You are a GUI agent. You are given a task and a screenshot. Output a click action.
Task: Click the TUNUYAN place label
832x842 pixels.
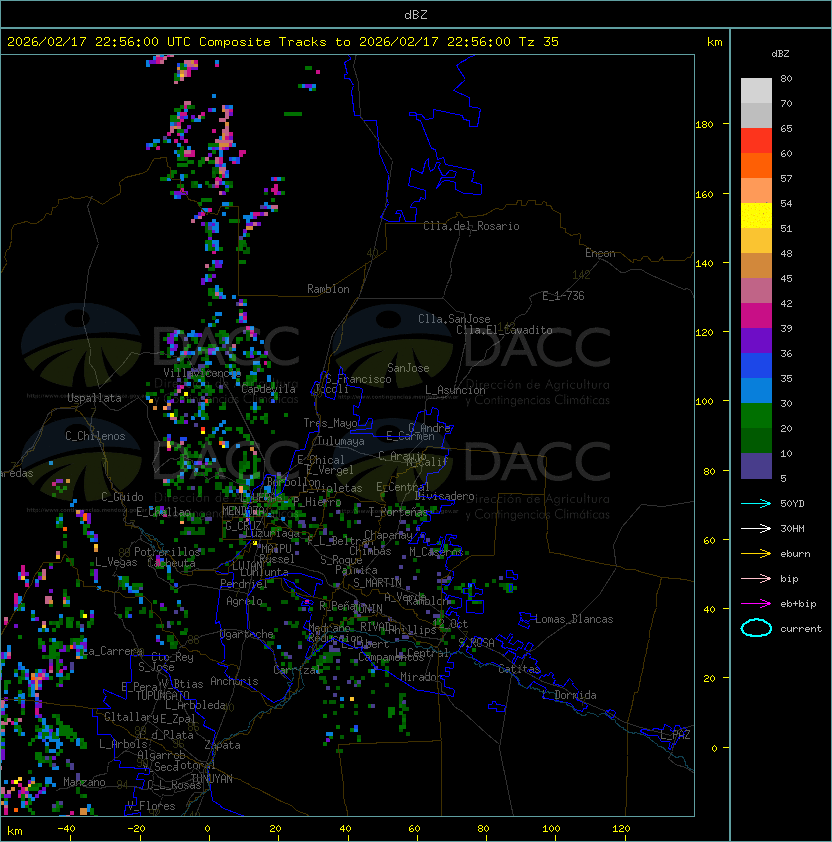(x=212, y=779)
